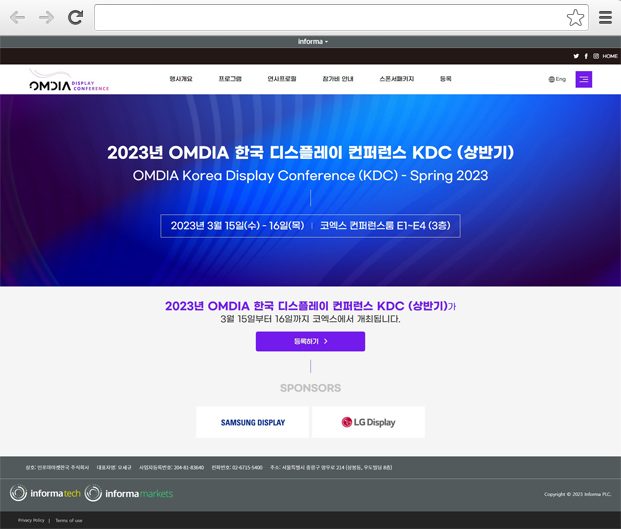Viewport: 621px width, 529px height.
Task: Open the 스폰서패키지 menu item
Action: click(x=396, y=79)
